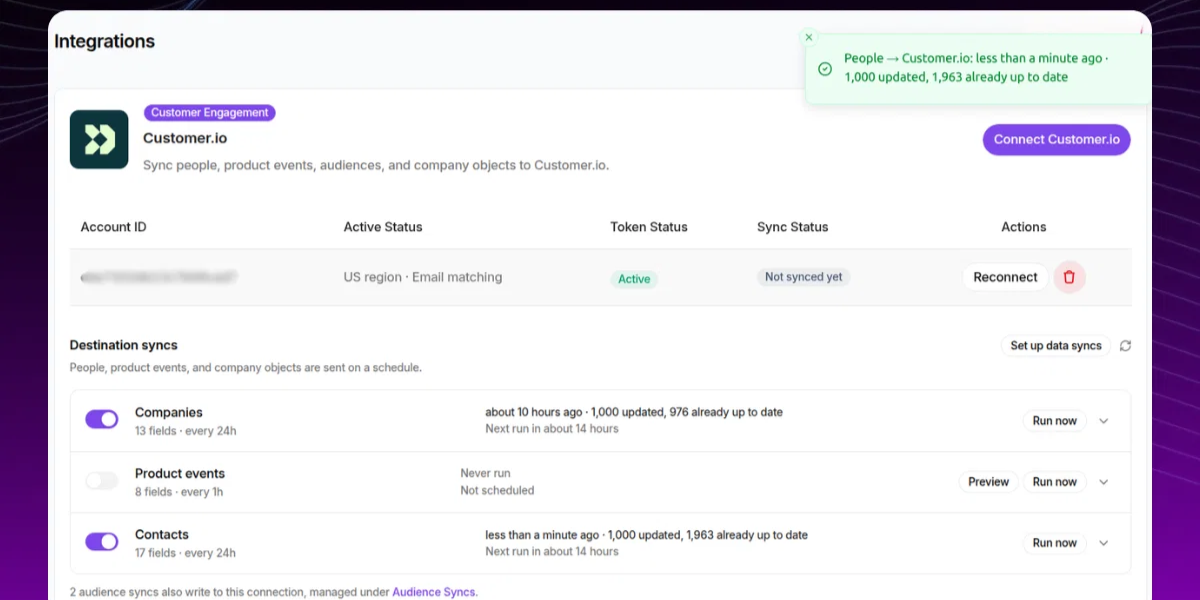Dismiss the sync notification with its X icon

coord(809,37)
